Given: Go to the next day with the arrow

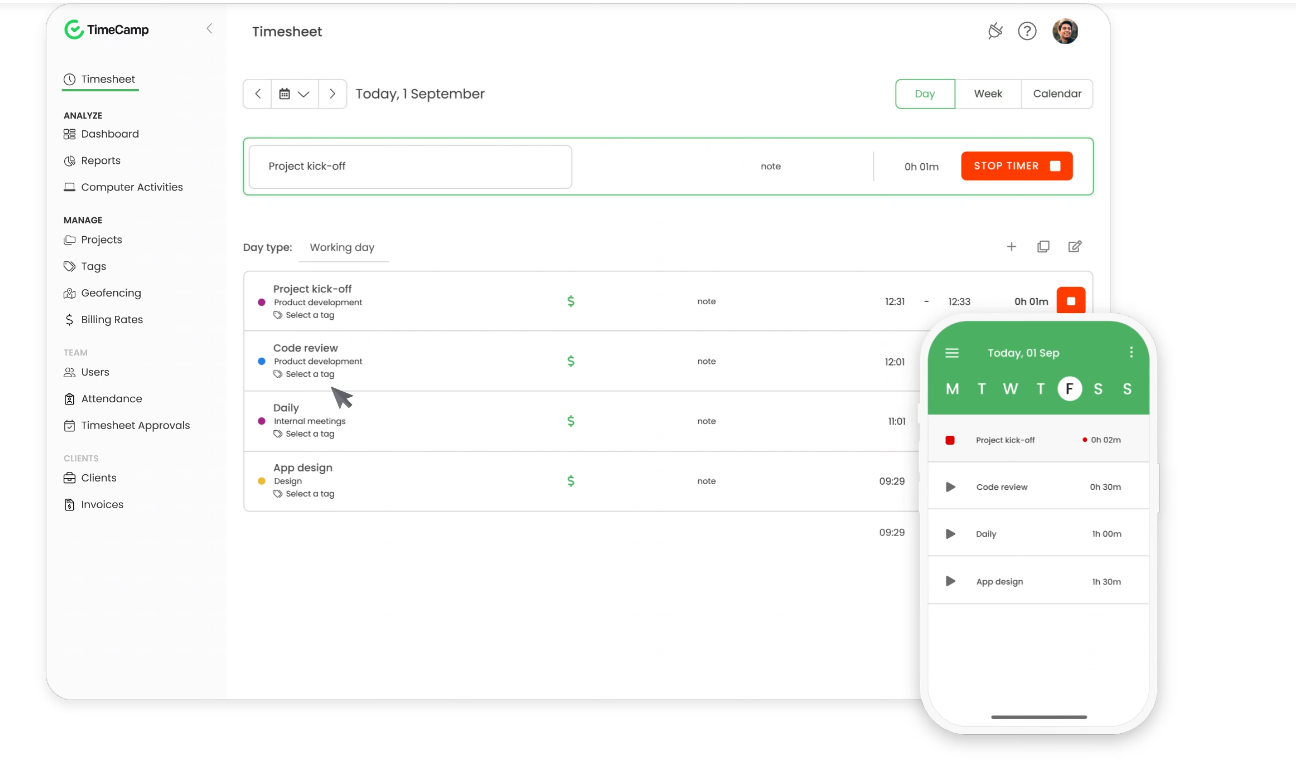Looking at the screenshot, I should 332,93.
